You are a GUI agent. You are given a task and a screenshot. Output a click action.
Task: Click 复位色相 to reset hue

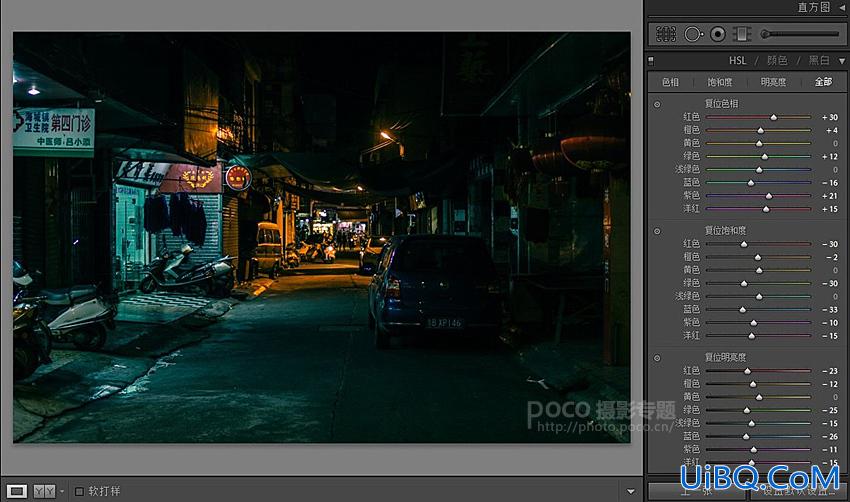721,104
